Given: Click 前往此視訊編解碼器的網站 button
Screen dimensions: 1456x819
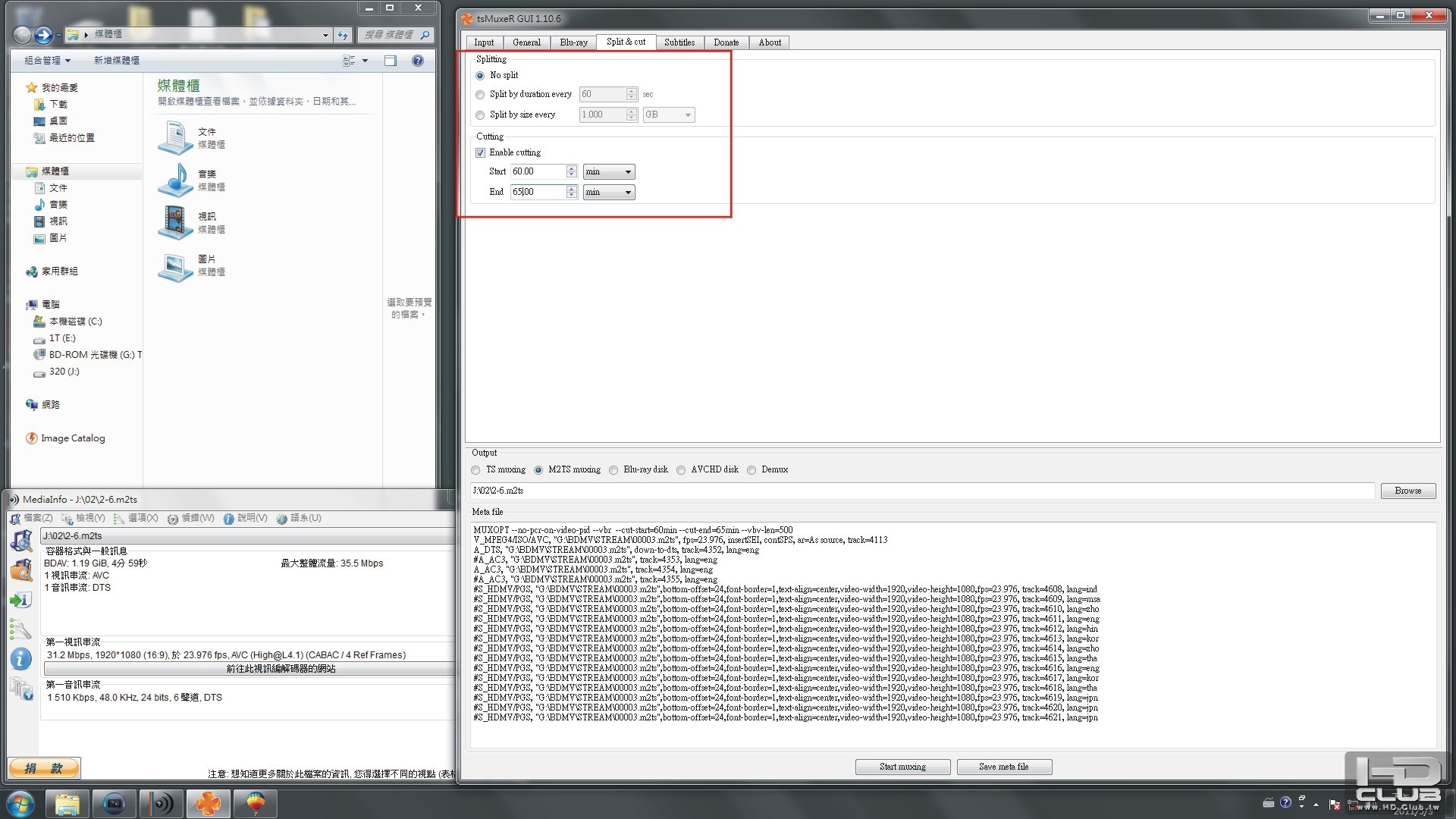Looking at the screenshot, I should tap(249, 669).
